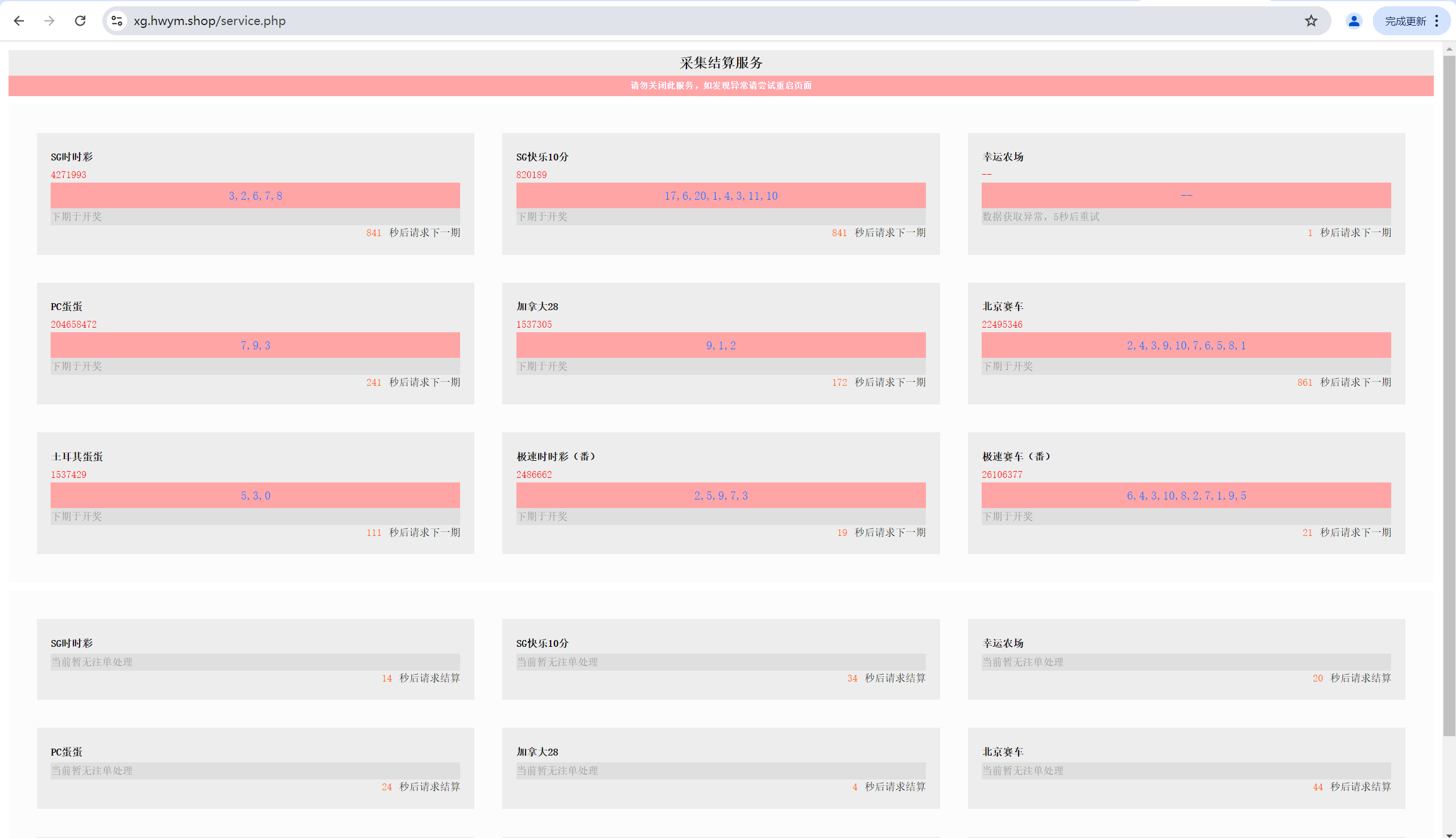Click the result 7, 9, 3

pos(255,345)
